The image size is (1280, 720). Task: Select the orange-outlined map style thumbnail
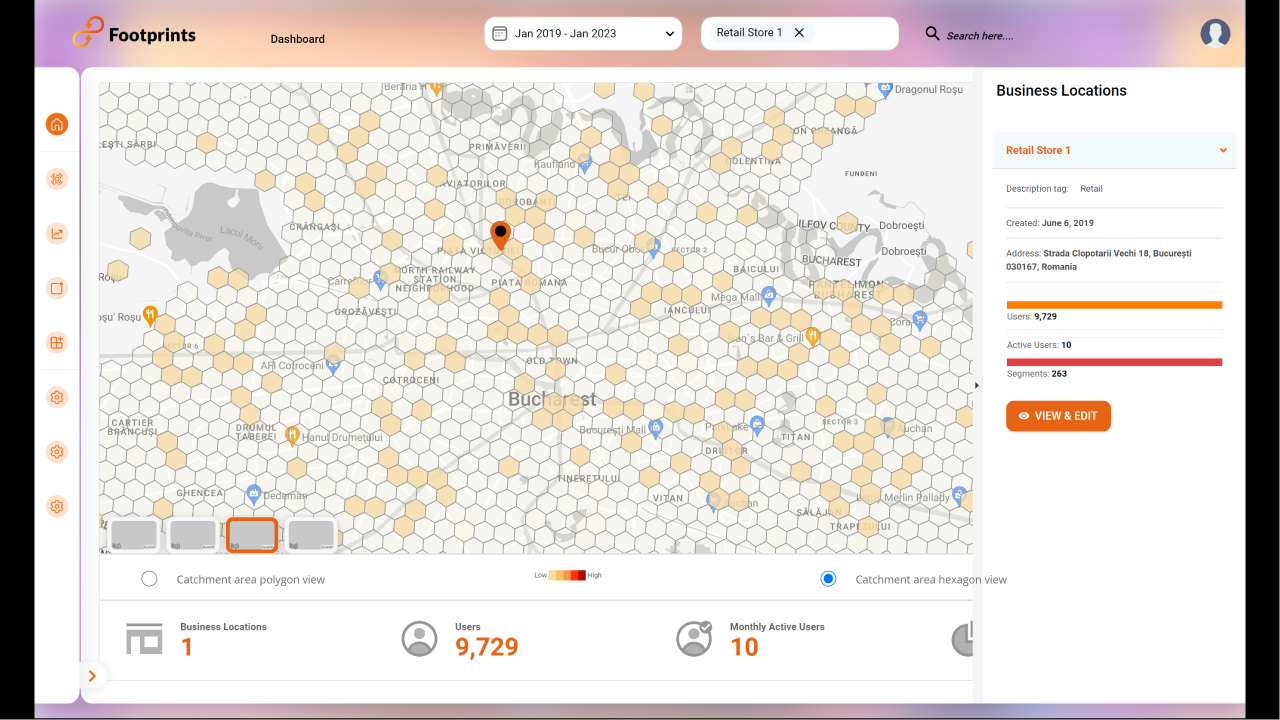(x=252, y=535)
